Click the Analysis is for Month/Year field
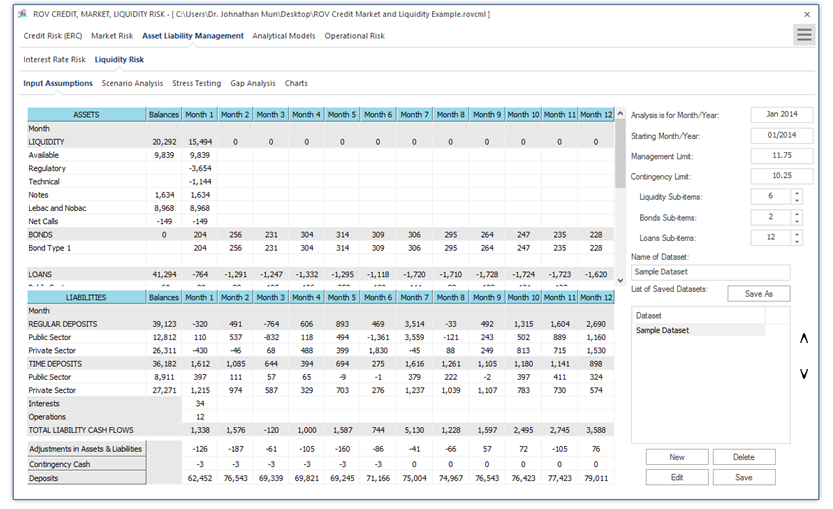 pyautogui.click(x=781, y=114)
